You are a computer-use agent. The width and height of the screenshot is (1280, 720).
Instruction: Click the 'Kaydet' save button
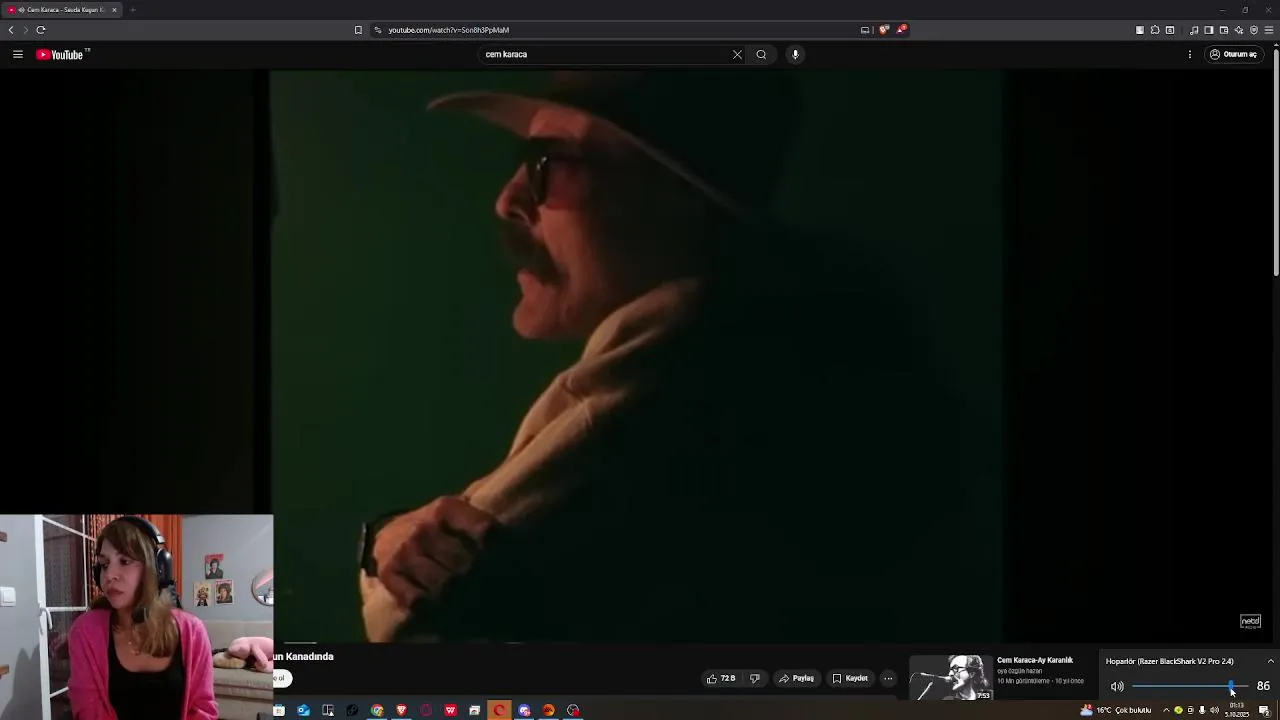850,678
